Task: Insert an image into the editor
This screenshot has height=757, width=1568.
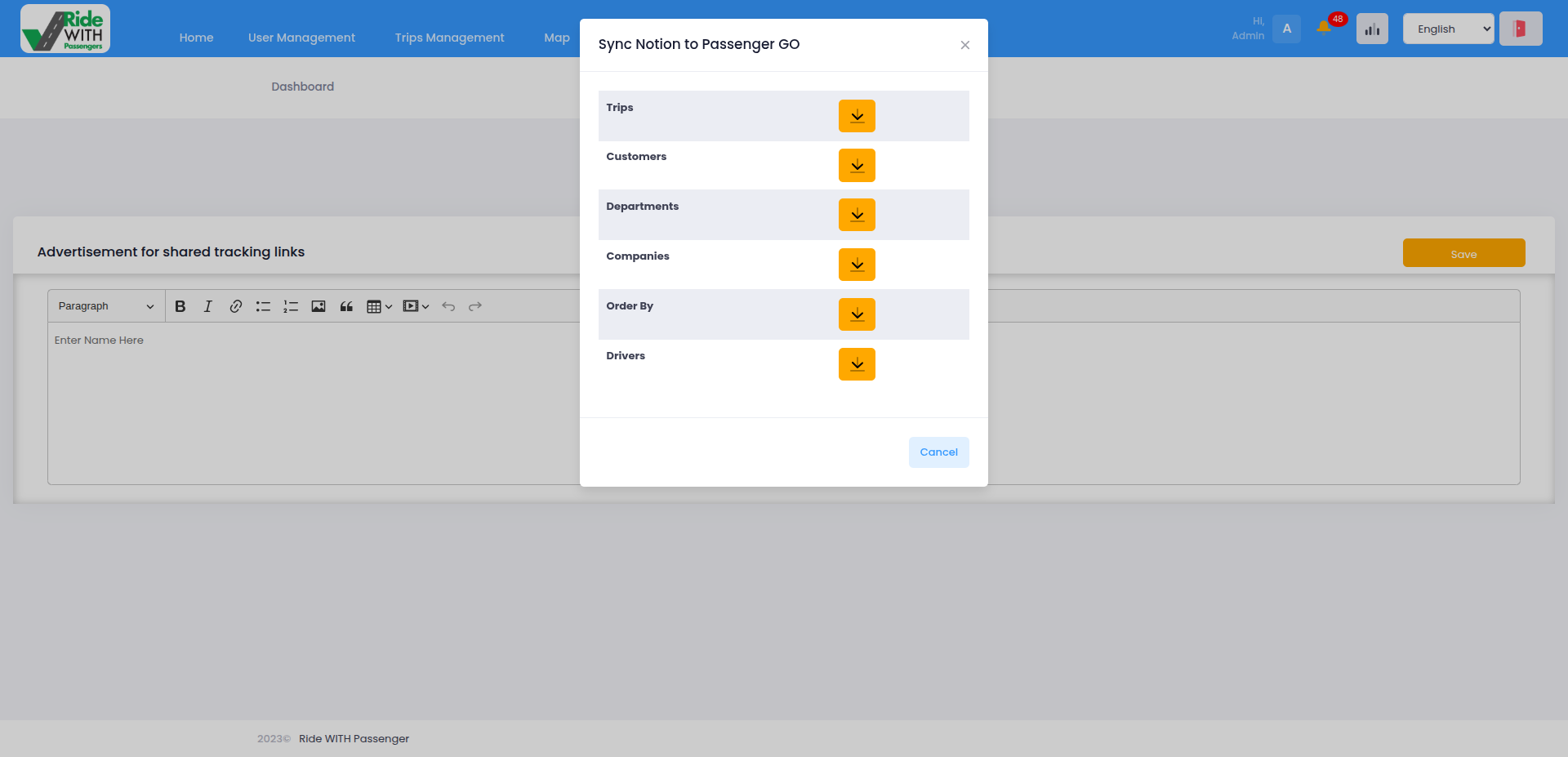Action: (318, 306)
